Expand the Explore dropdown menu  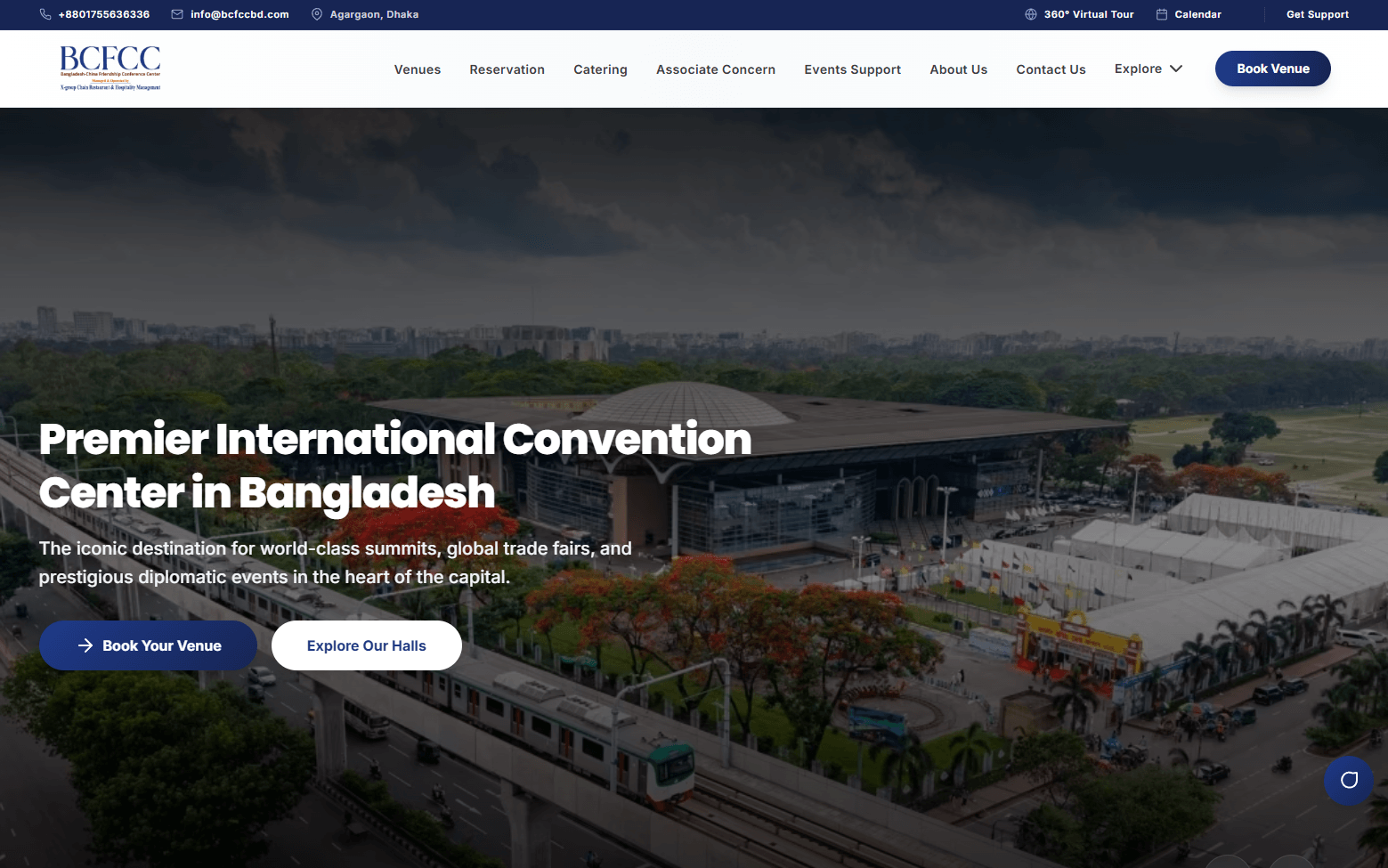click(x=1138, y=69)
